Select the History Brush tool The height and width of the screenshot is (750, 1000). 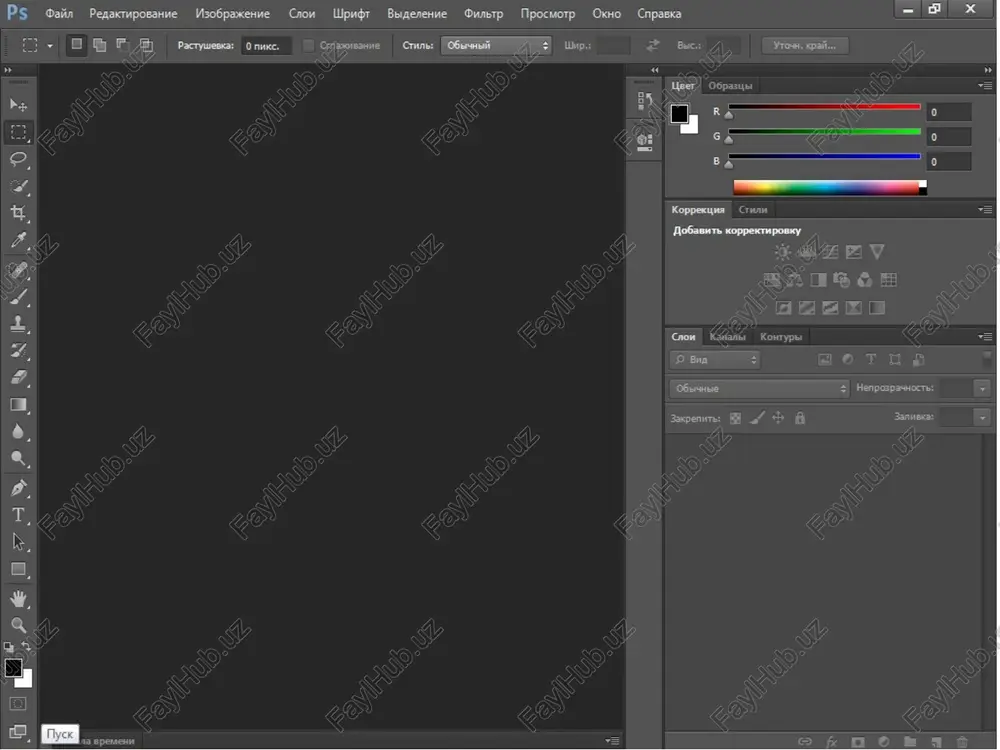coord(18,350)
